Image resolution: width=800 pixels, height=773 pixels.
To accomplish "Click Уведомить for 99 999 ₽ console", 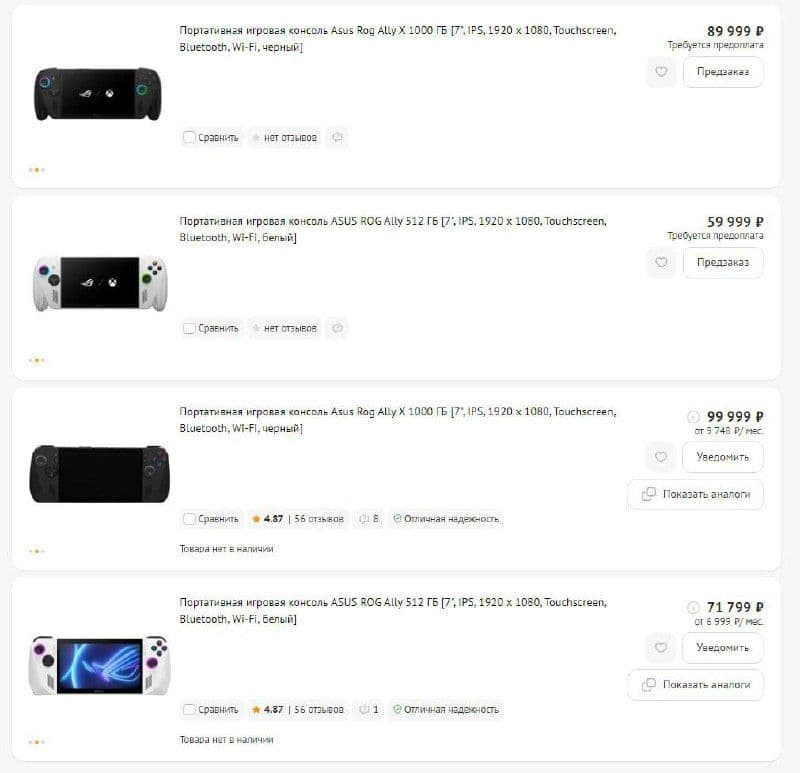I will [x=722, y=457].
